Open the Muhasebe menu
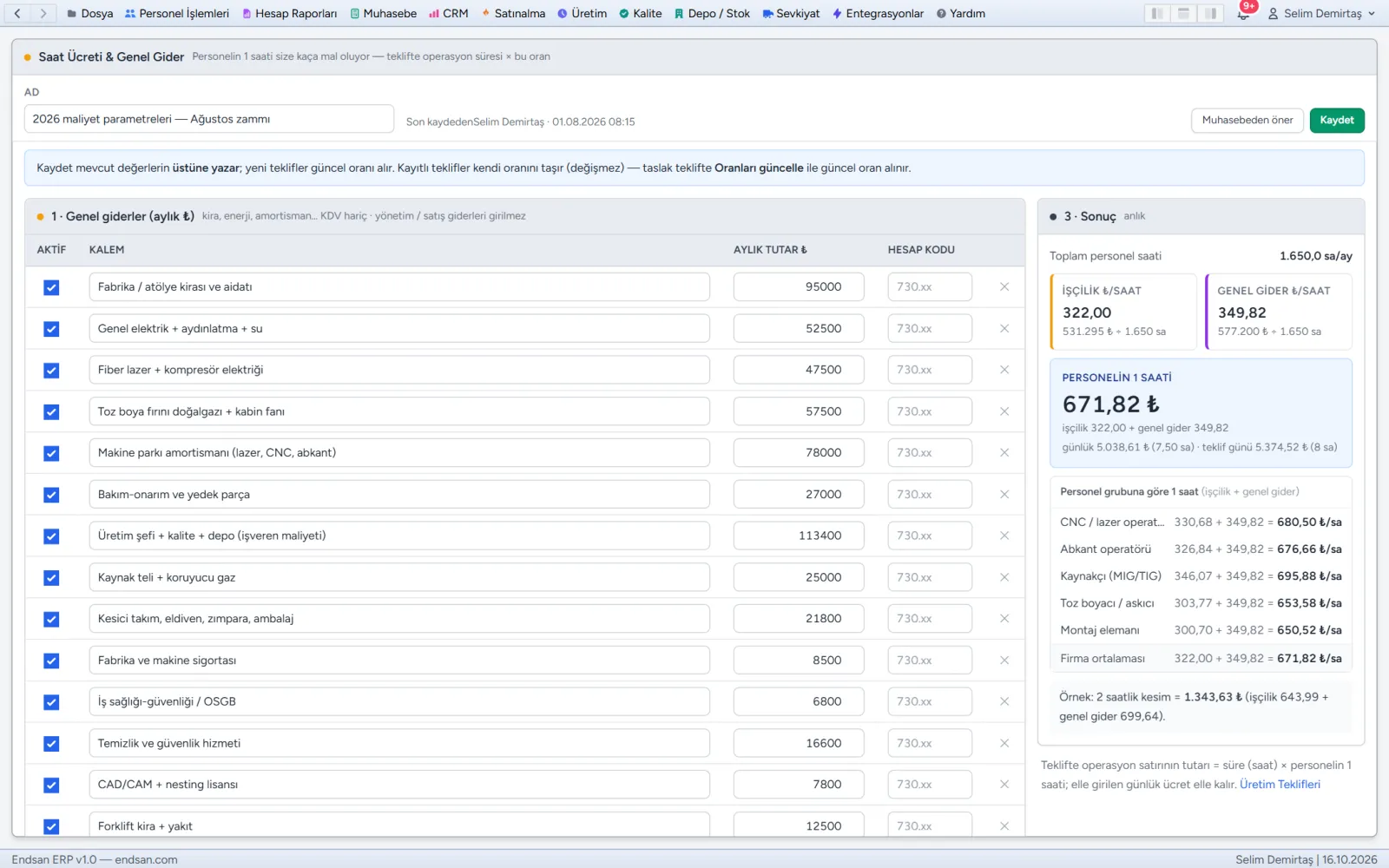Image resolution: width=1389 pixels, height=868 pixels. click(383, 13)
